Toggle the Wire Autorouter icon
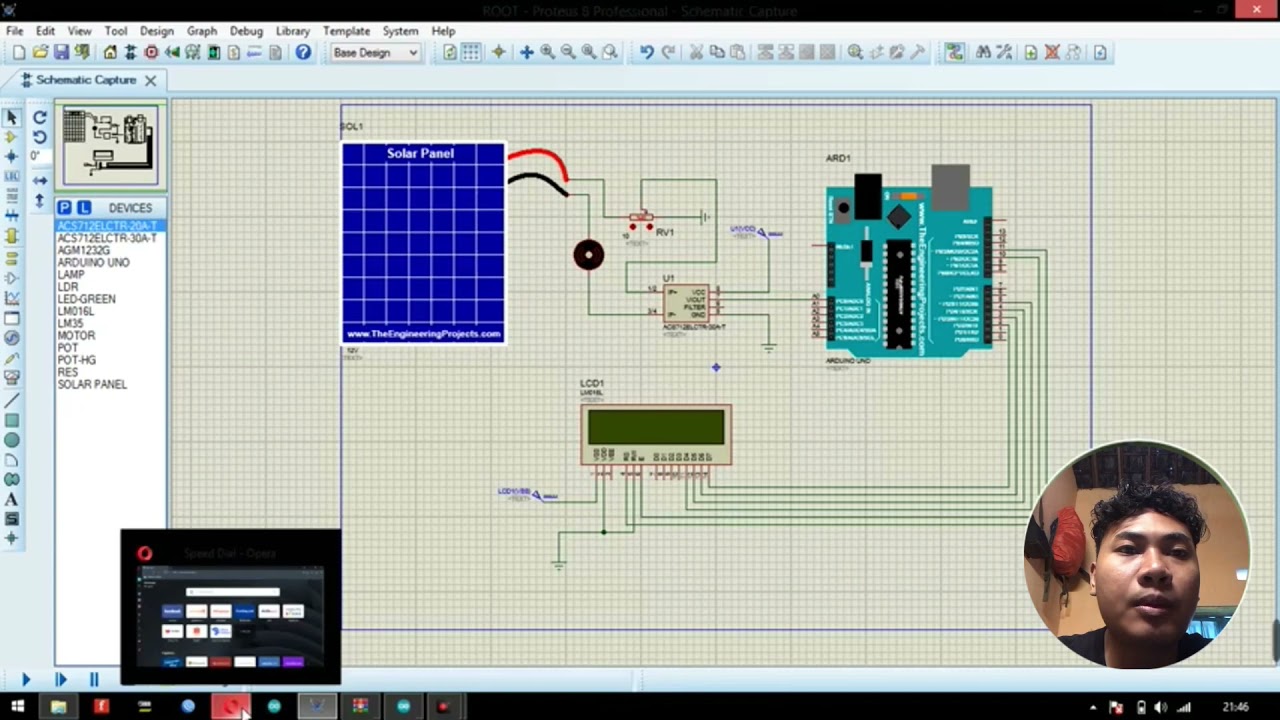The height and width of the screenshot is (720, 1280). tap(954, 52)
